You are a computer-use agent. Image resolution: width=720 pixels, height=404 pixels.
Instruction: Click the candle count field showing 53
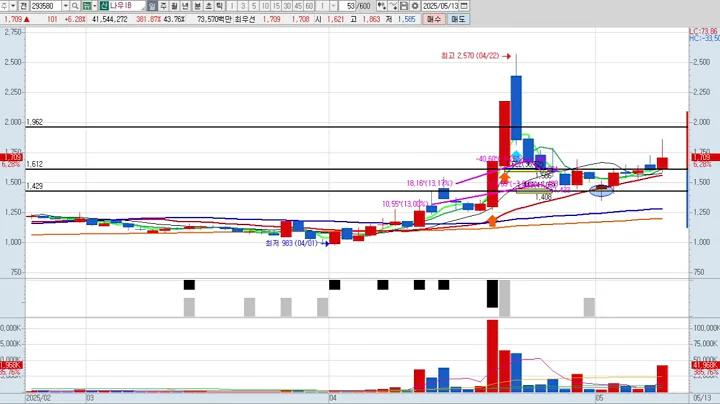click(348, 6)
